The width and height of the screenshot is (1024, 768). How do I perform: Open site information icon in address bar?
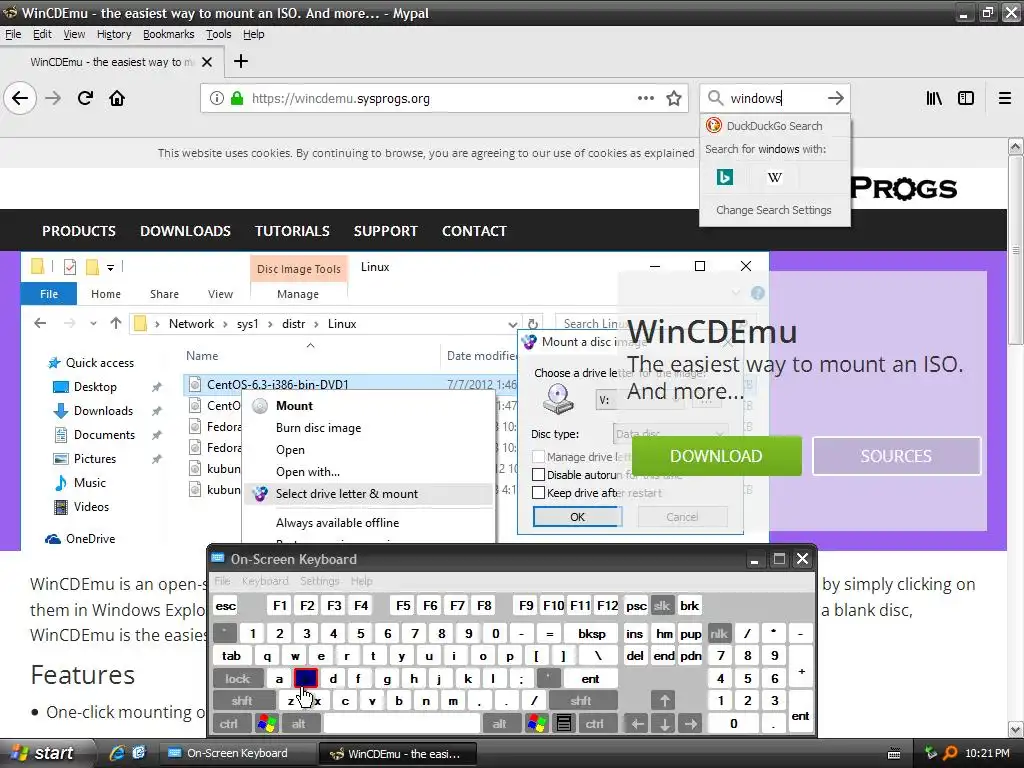[216, 99]
